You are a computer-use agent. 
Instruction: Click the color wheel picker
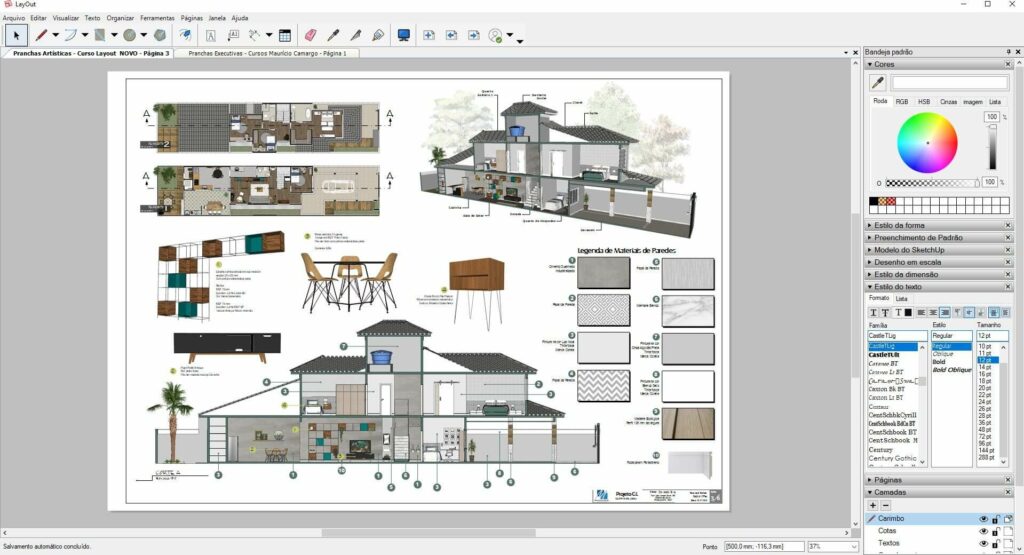927,143
